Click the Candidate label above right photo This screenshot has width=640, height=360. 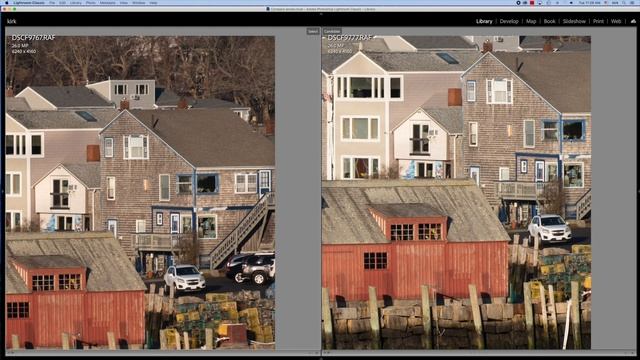[332, 31]
